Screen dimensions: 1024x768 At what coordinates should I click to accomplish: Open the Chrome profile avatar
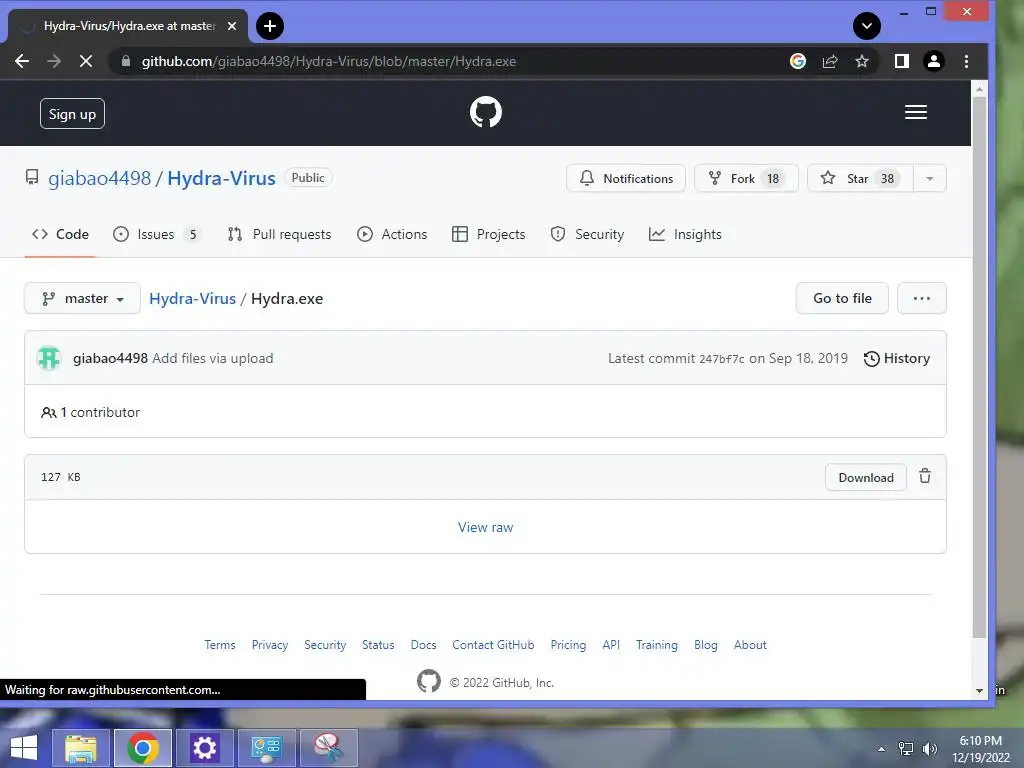(x=934, y=61)
